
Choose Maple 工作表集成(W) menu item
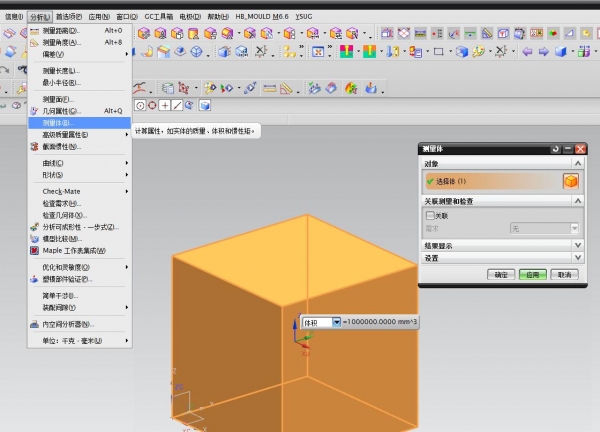click(x=80, y=251)
